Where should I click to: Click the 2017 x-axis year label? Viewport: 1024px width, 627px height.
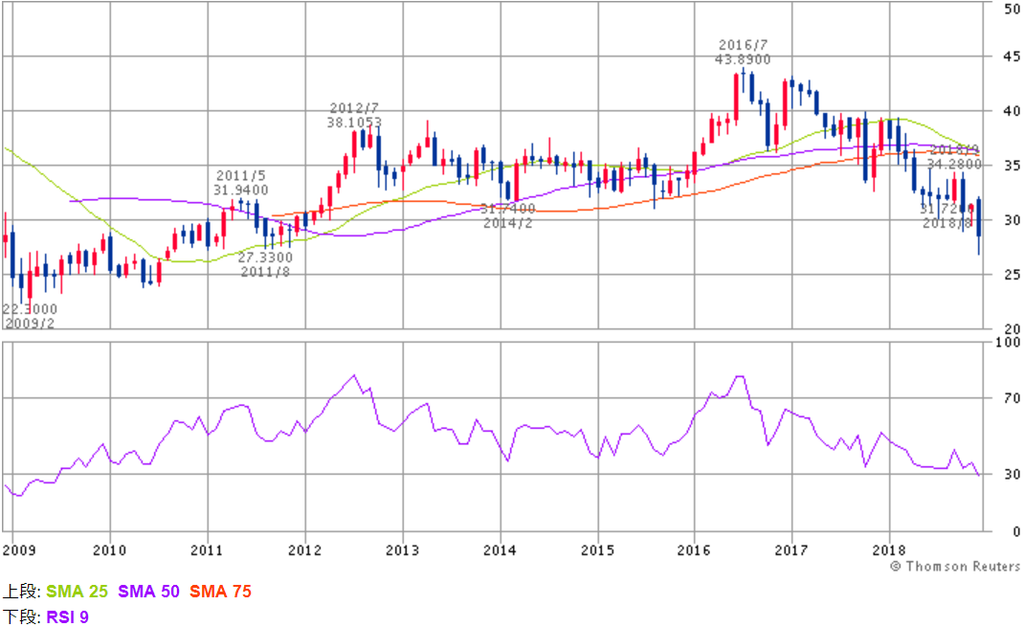(x=792, y=550)
